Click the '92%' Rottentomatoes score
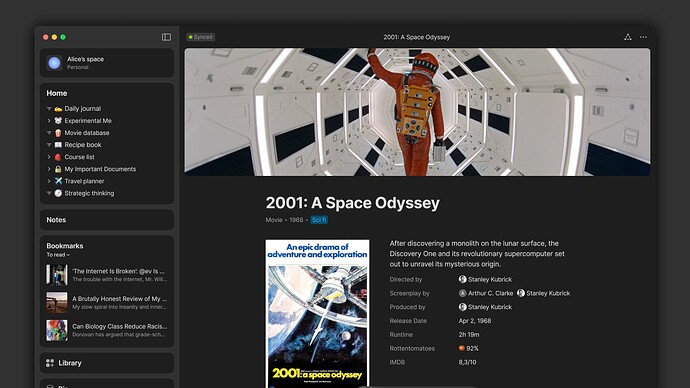The width and height of the screenshot is (690, 388). pos(472,348)
